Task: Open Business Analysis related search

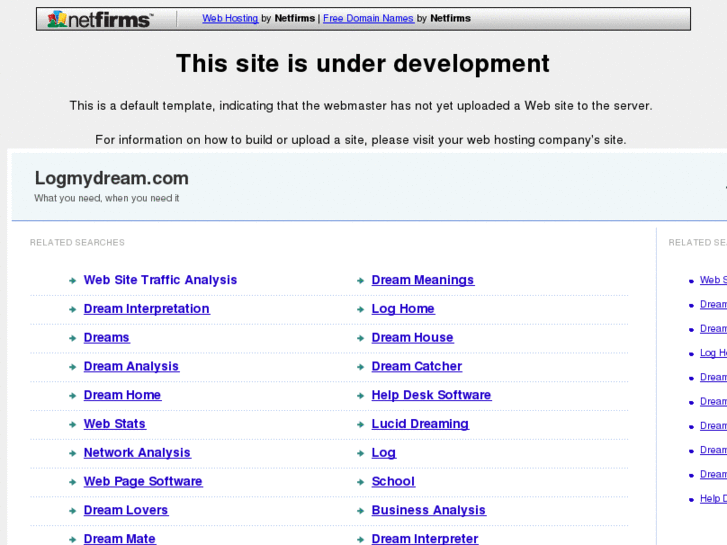Action: [429, 510]
